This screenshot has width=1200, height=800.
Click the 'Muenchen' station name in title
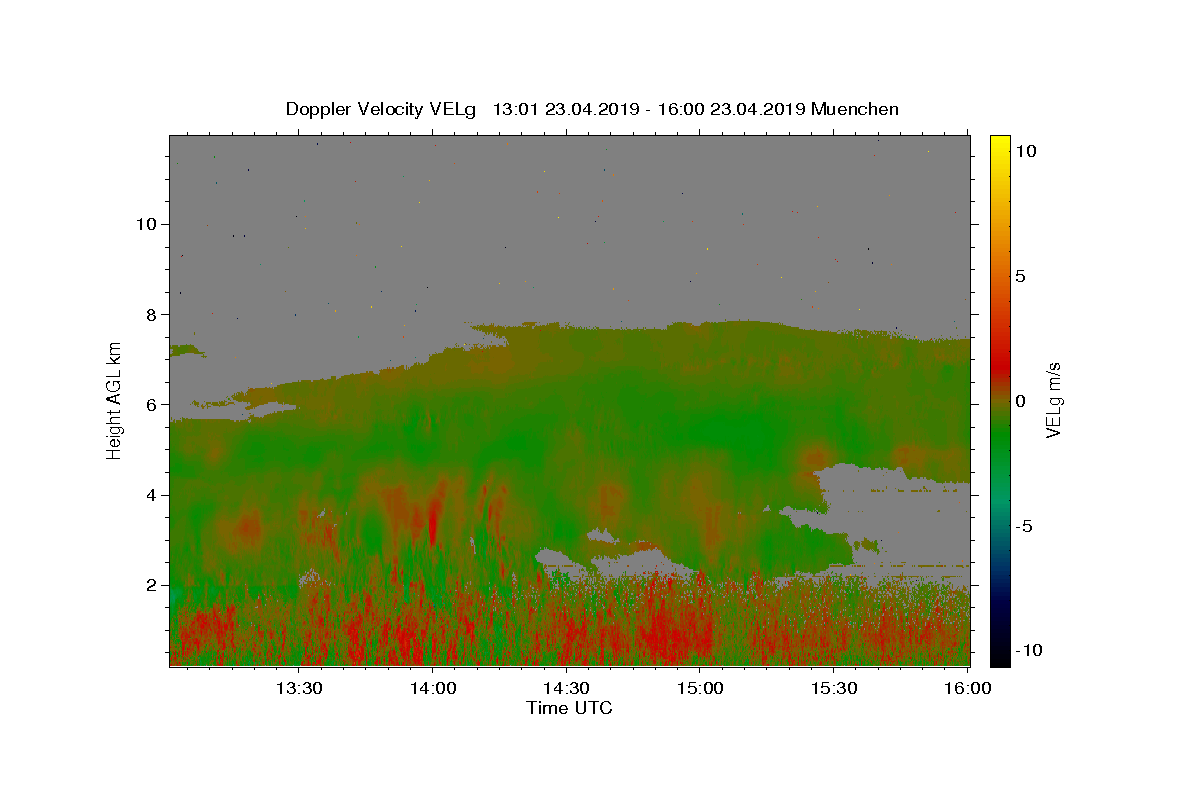(855, 109)
